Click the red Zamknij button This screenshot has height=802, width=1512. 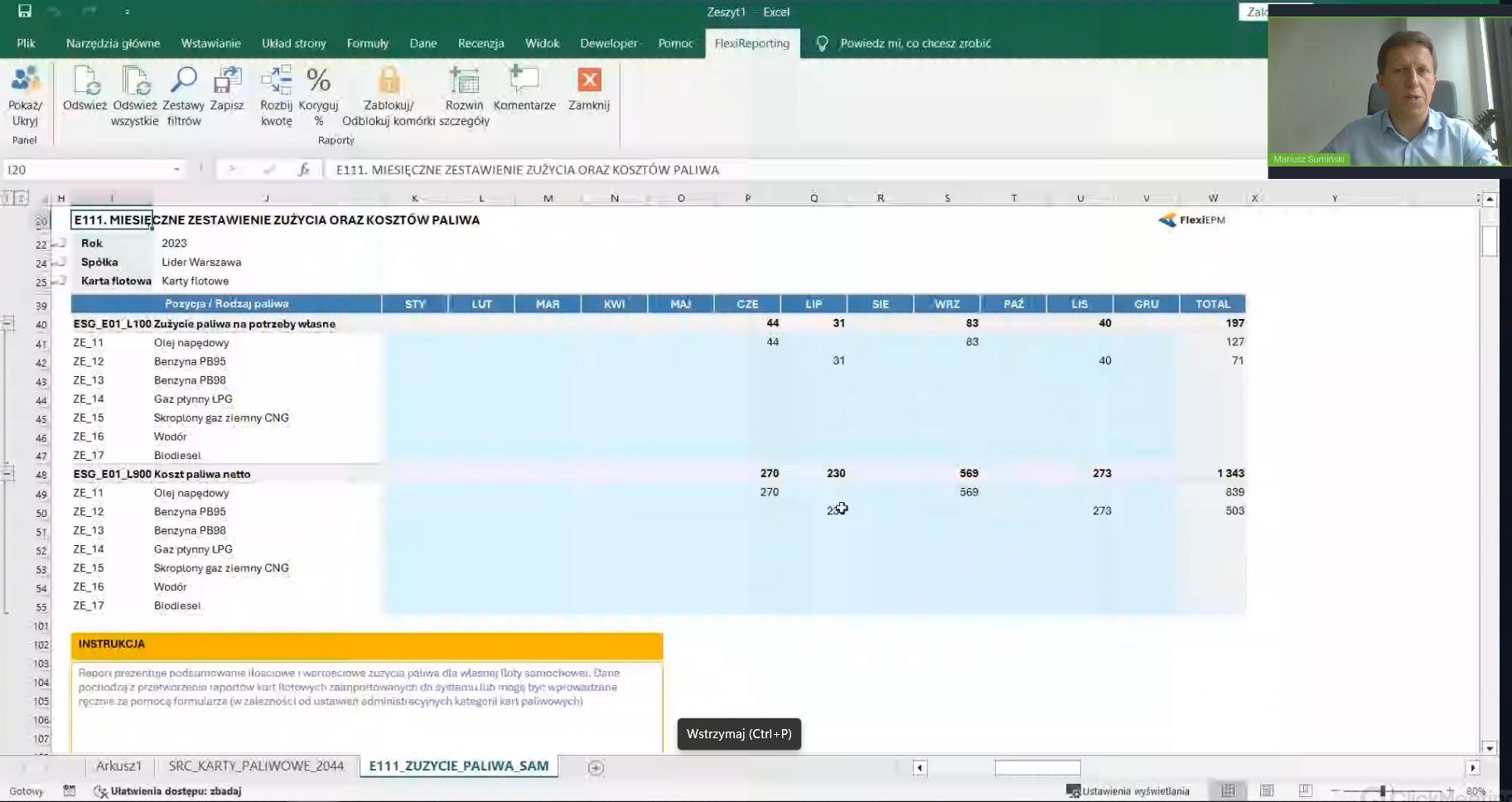pyautogui.click(x=589, y=81)
